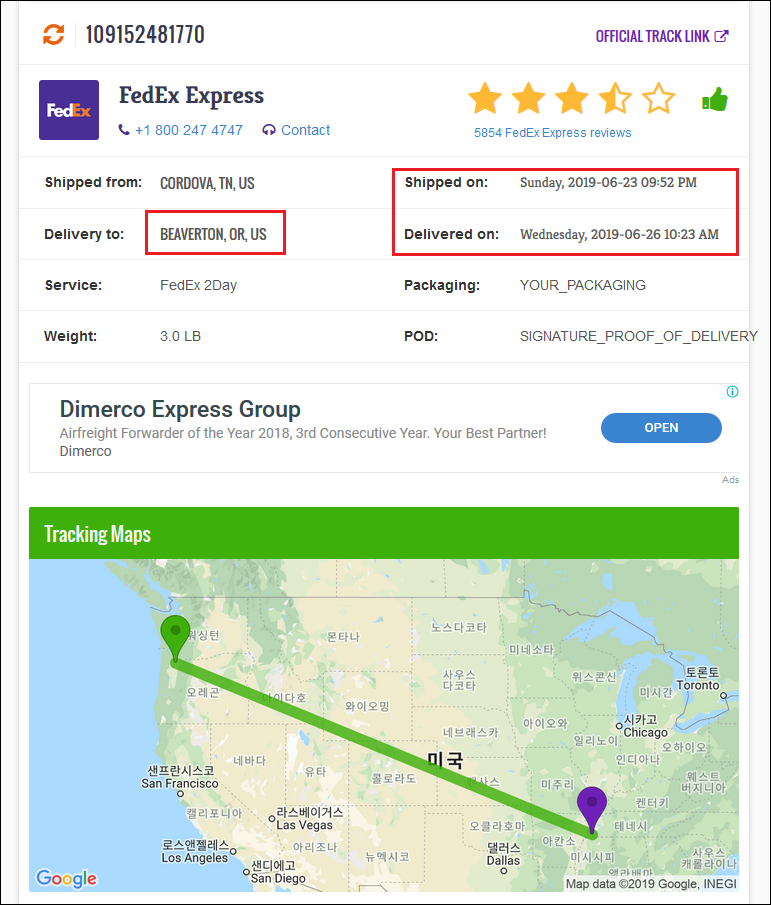The width and height of the screenshot is (771, 905).
Task: Click the orange refresh tracking icon
Action: pos(54,35)
